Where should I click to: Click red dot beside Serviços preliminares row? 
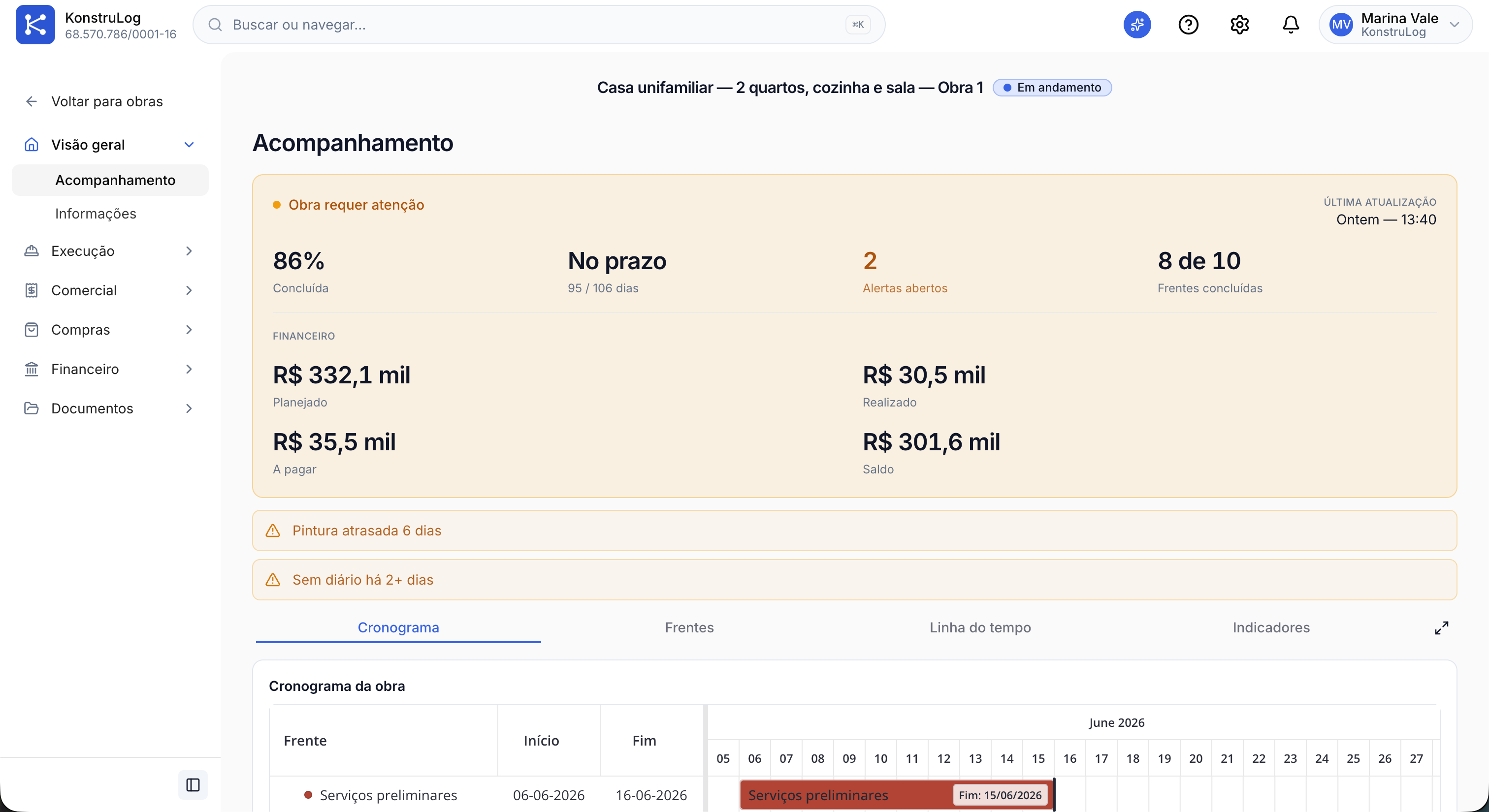308,795
